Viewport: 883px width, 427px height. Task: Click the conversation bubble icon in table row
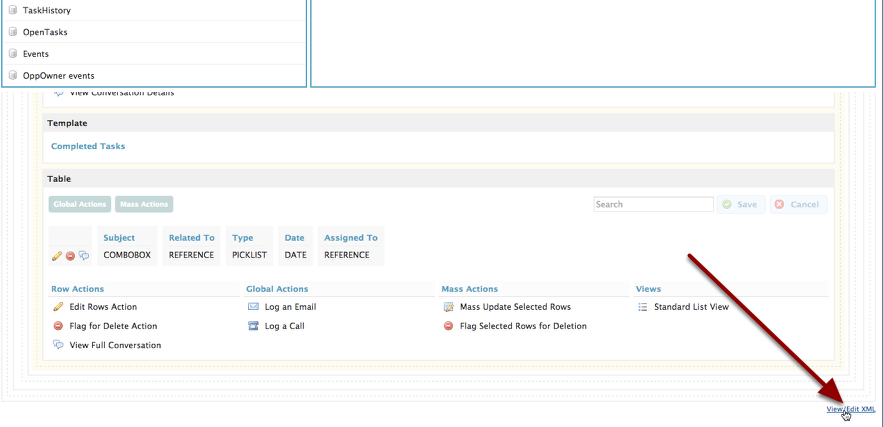pos(83,256)
